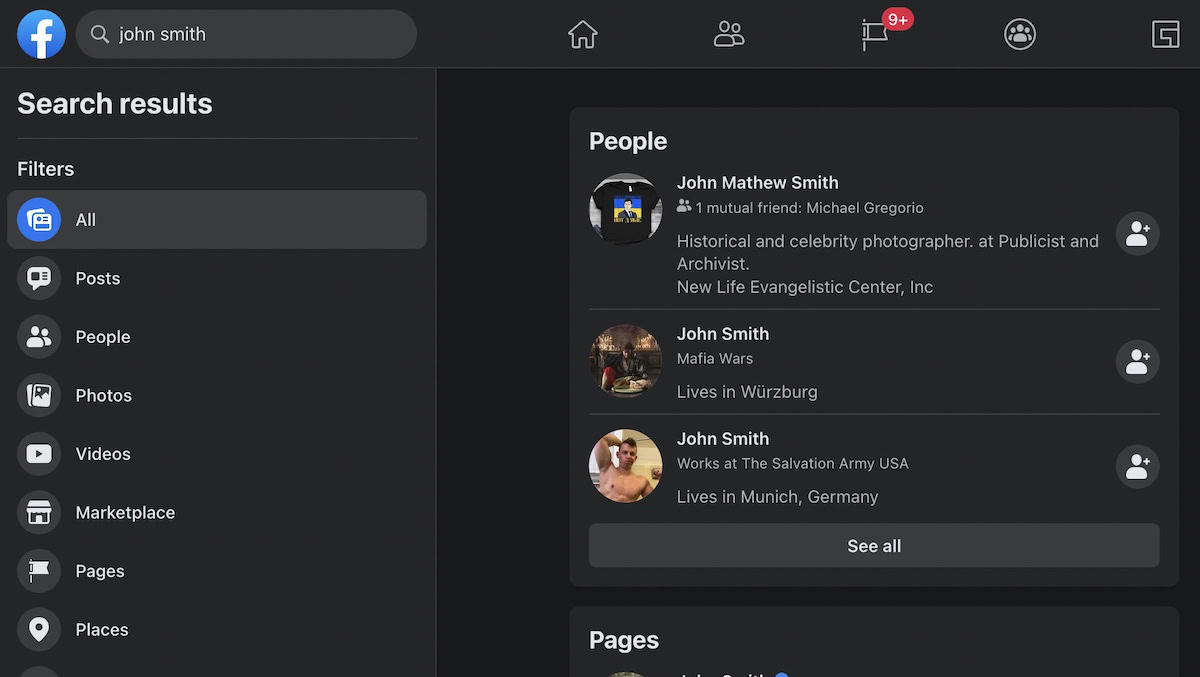Open John Mathew Smith profile name link
The image size is (1200, 677).
pyautogui.click(x=757, y=183)
